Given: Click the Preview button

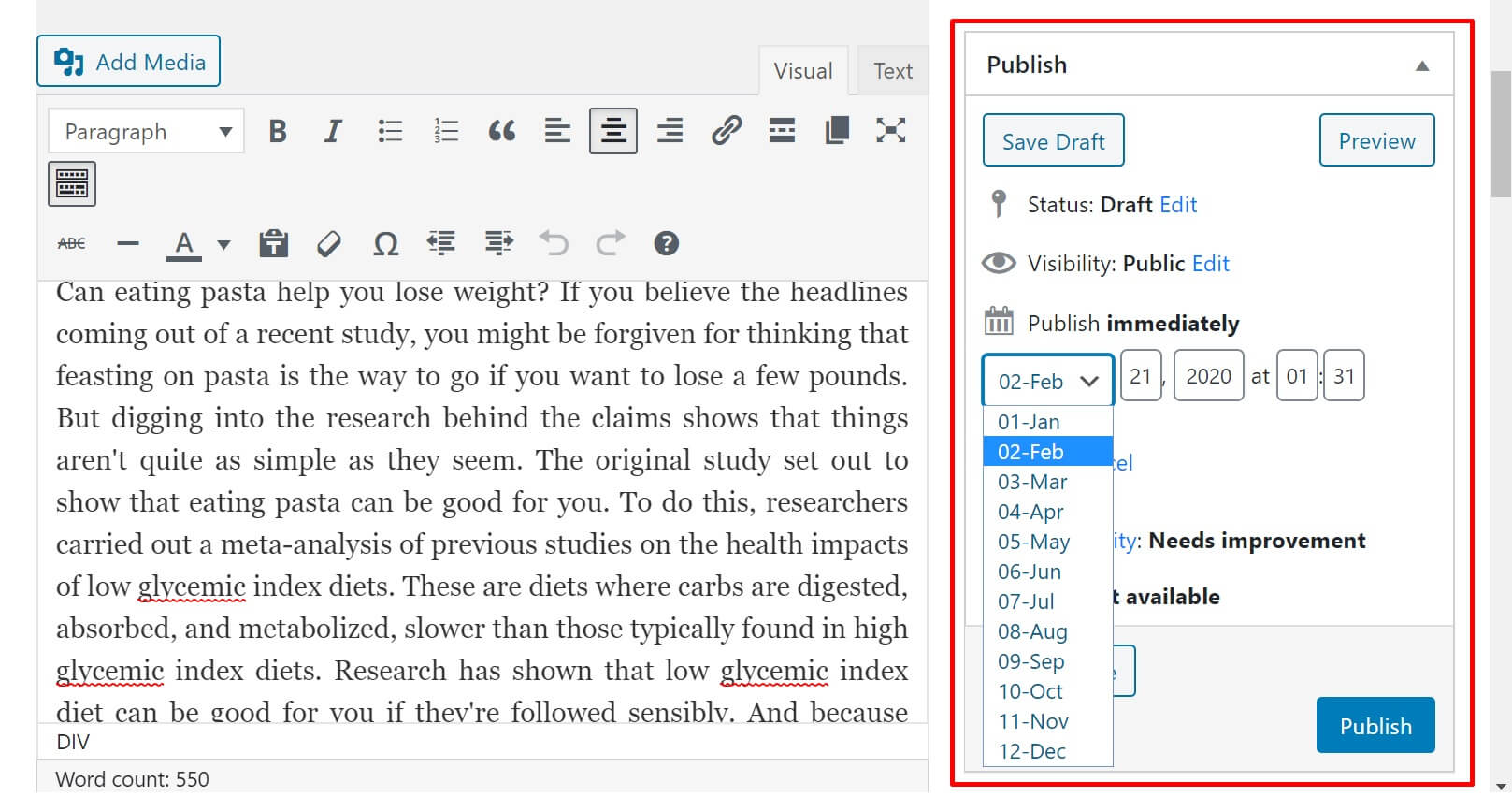Looking at the screenshot, I should point(1376,141).
